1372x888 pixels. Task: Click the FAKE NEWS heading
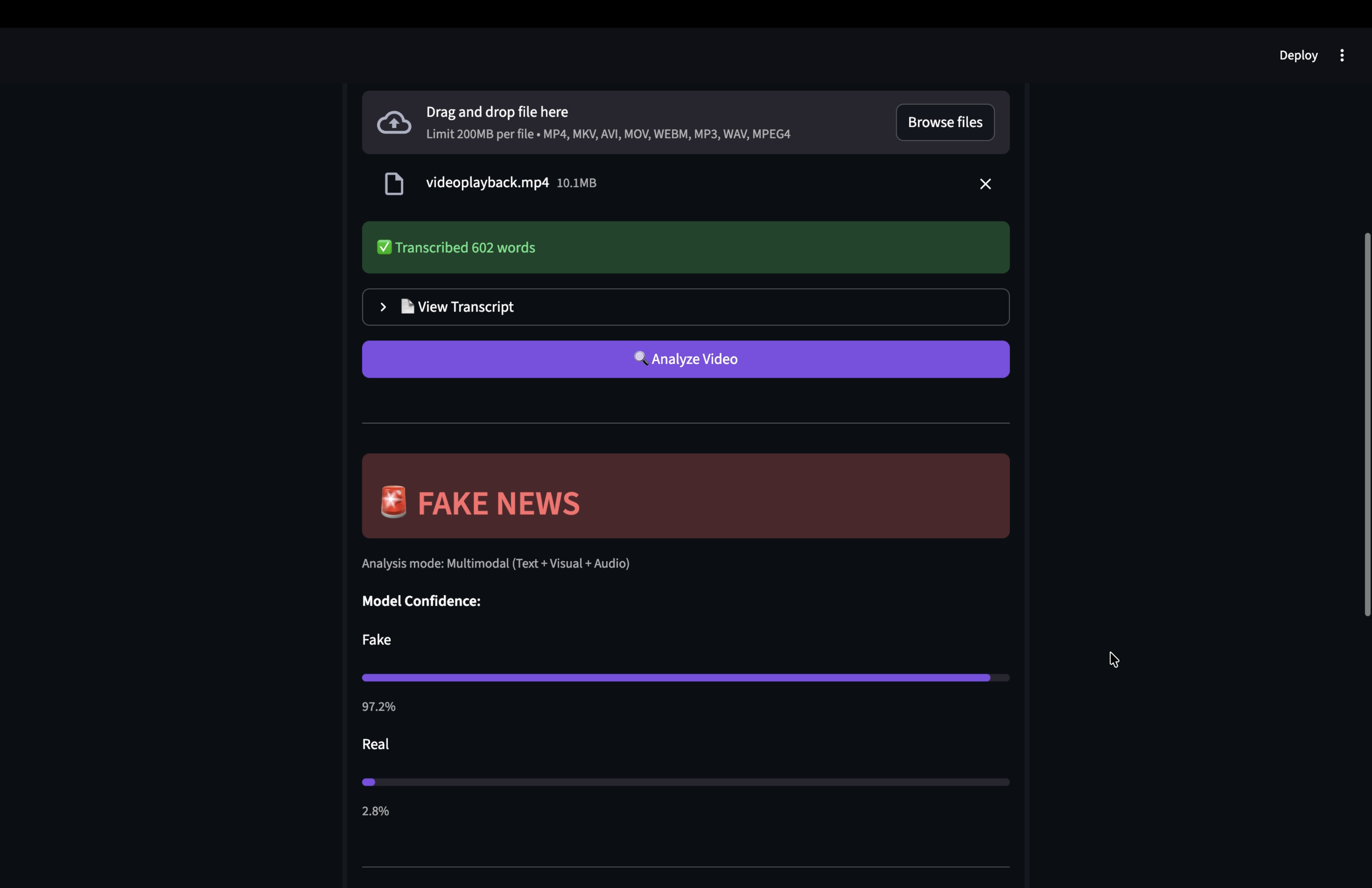coord(498,503)
